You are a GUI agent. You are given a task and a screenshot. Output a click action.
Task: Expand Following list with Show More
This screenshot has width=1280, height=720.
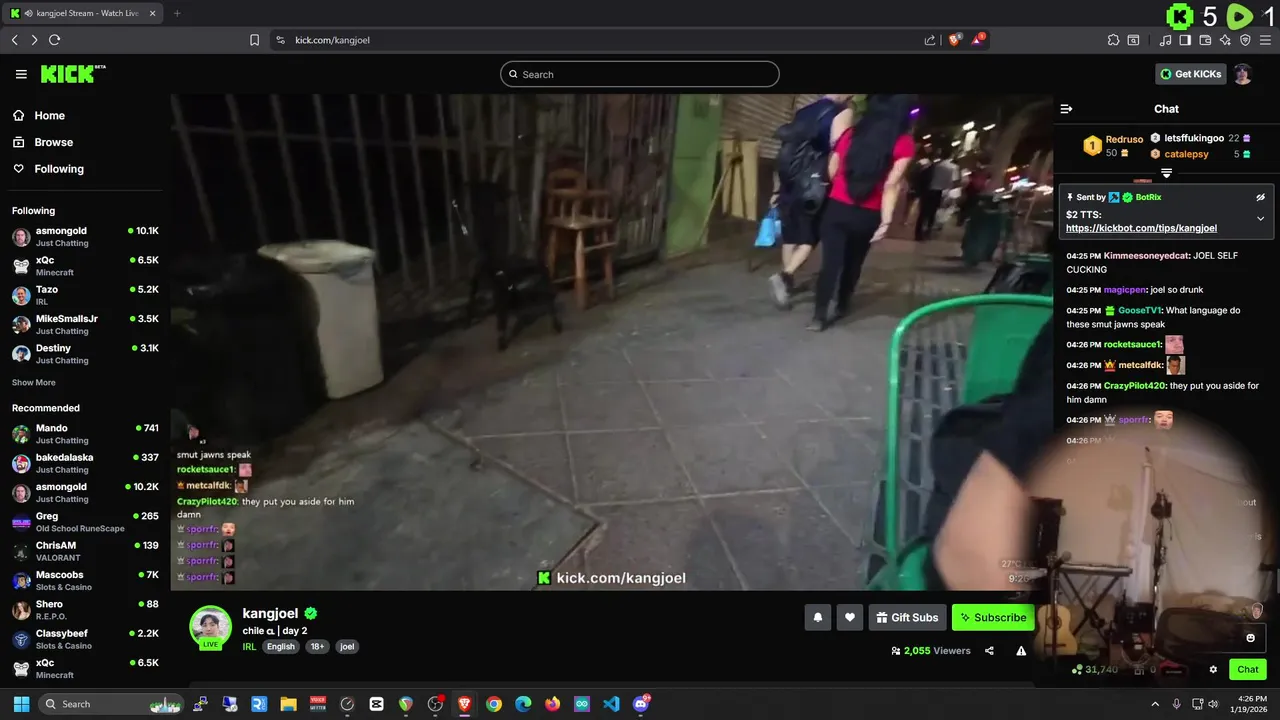pos(34,383)
